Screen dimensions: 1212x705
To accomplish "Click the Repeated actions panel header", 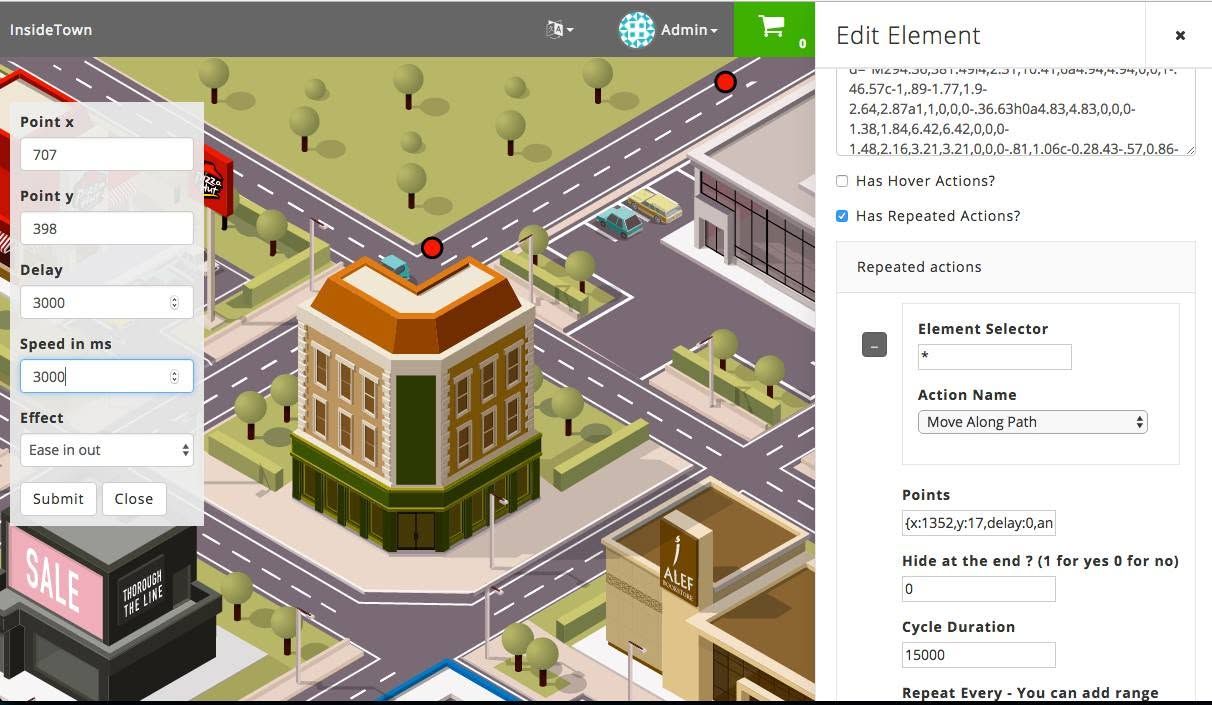I will click(x=1016, y=267).
